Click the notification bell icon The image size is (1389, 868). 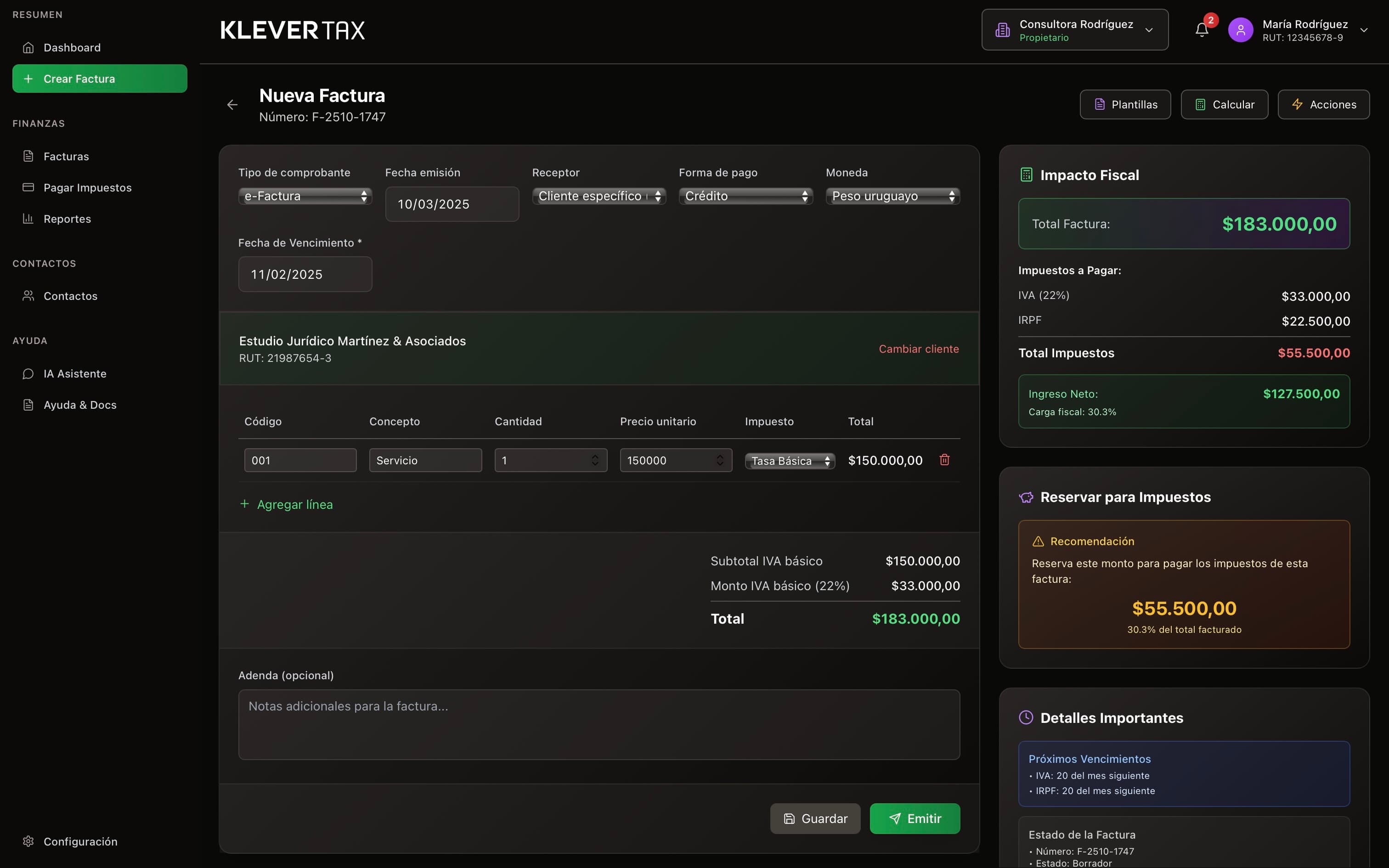tap(1201, 30)
